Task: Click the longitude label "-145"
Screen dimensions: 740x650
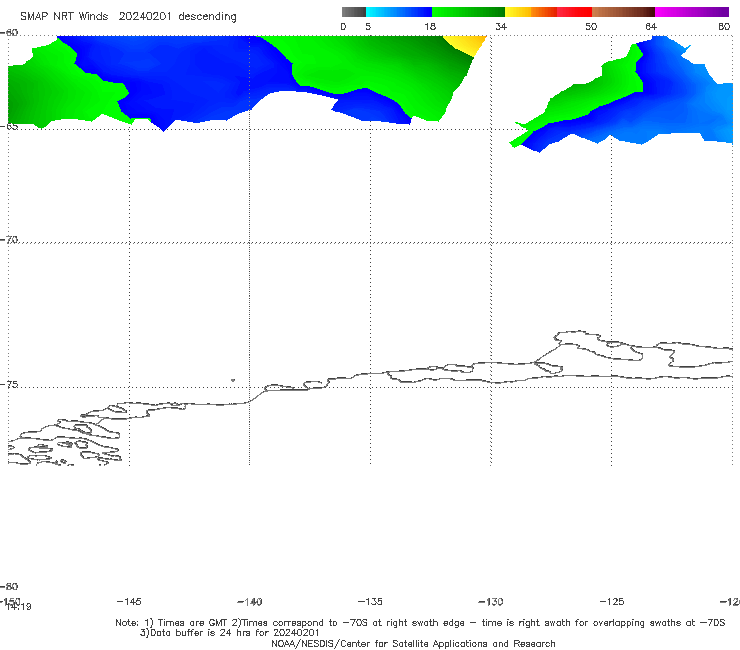Action: [129, 601]
